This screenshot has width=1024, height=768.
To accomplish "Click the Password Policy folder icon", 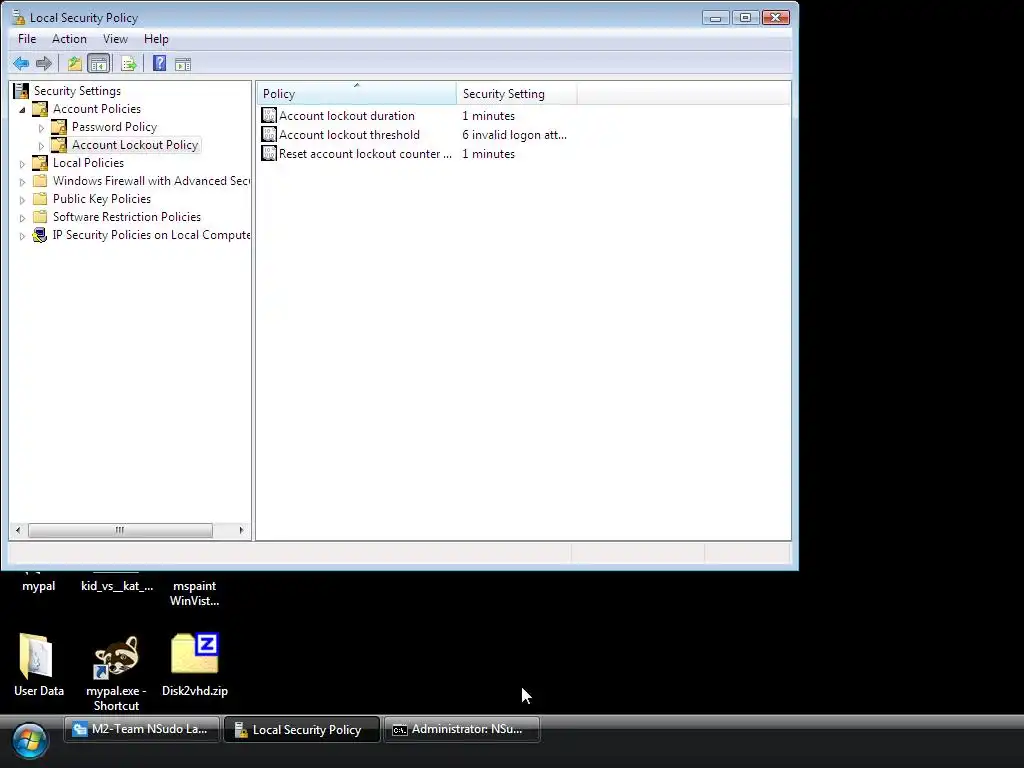I will [x=59, y=127].
